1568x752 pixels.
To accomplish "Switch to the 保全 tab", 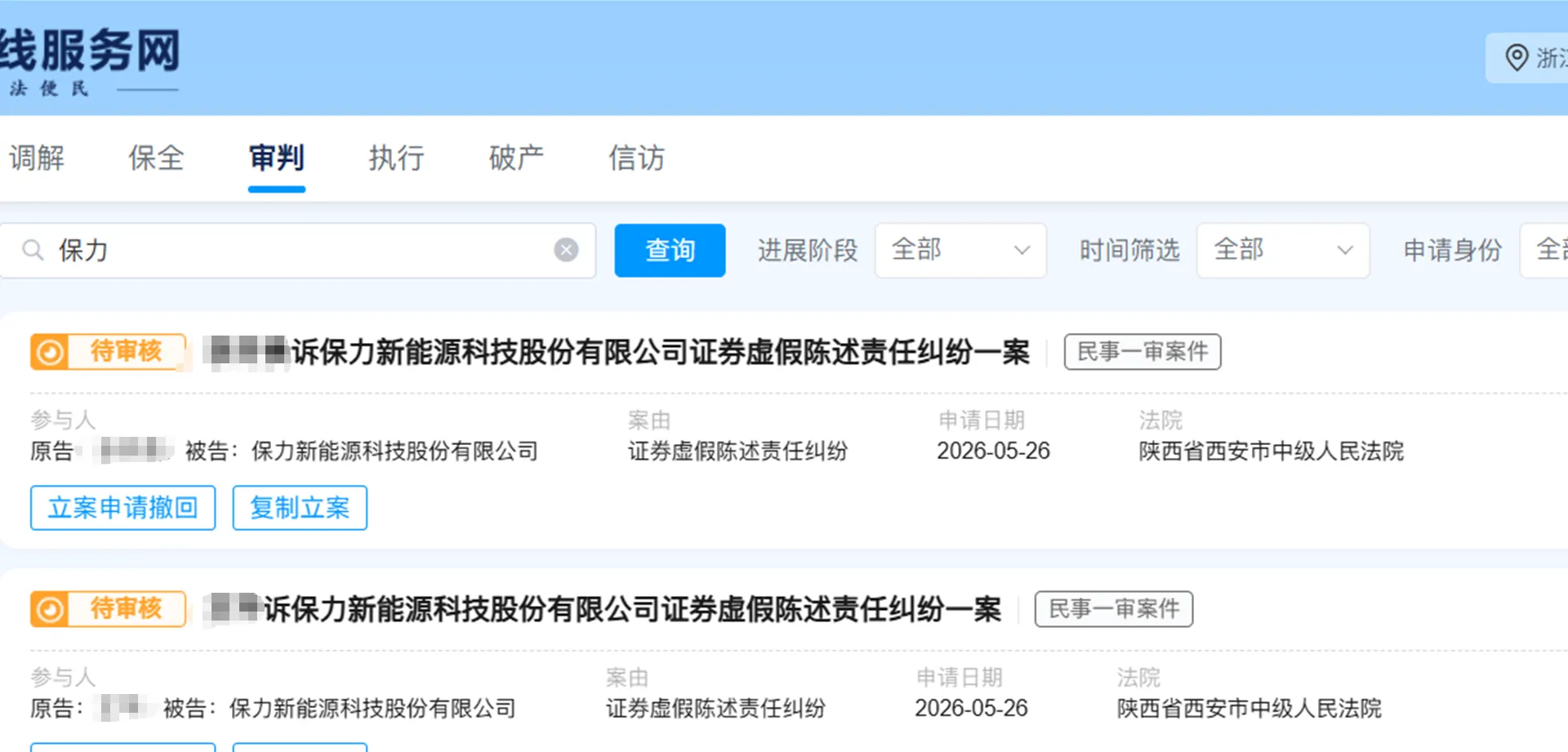I will [x=156, y=158].
